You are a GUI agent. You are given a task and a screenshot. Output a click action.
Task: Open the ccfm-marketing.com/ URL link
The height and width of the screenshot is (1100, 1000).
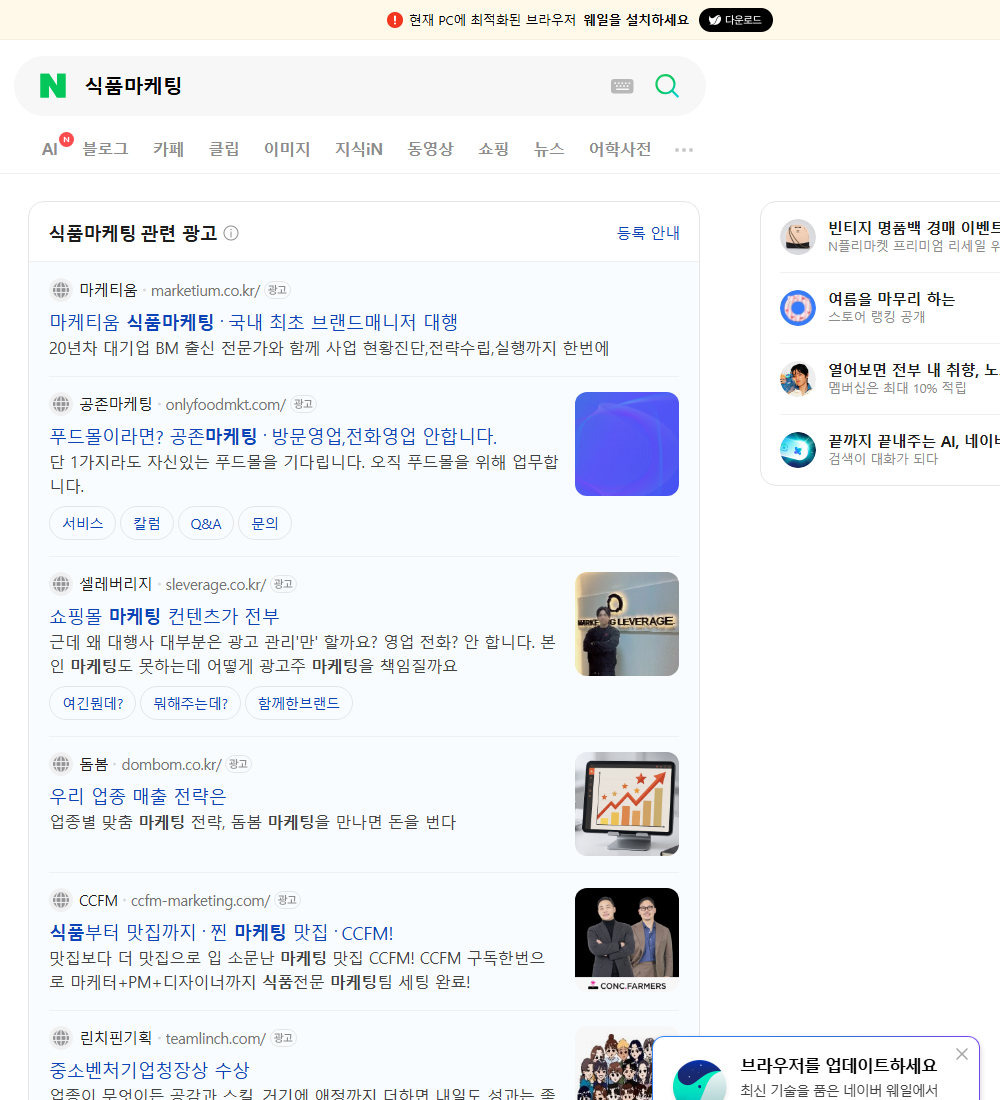[201, 901]
